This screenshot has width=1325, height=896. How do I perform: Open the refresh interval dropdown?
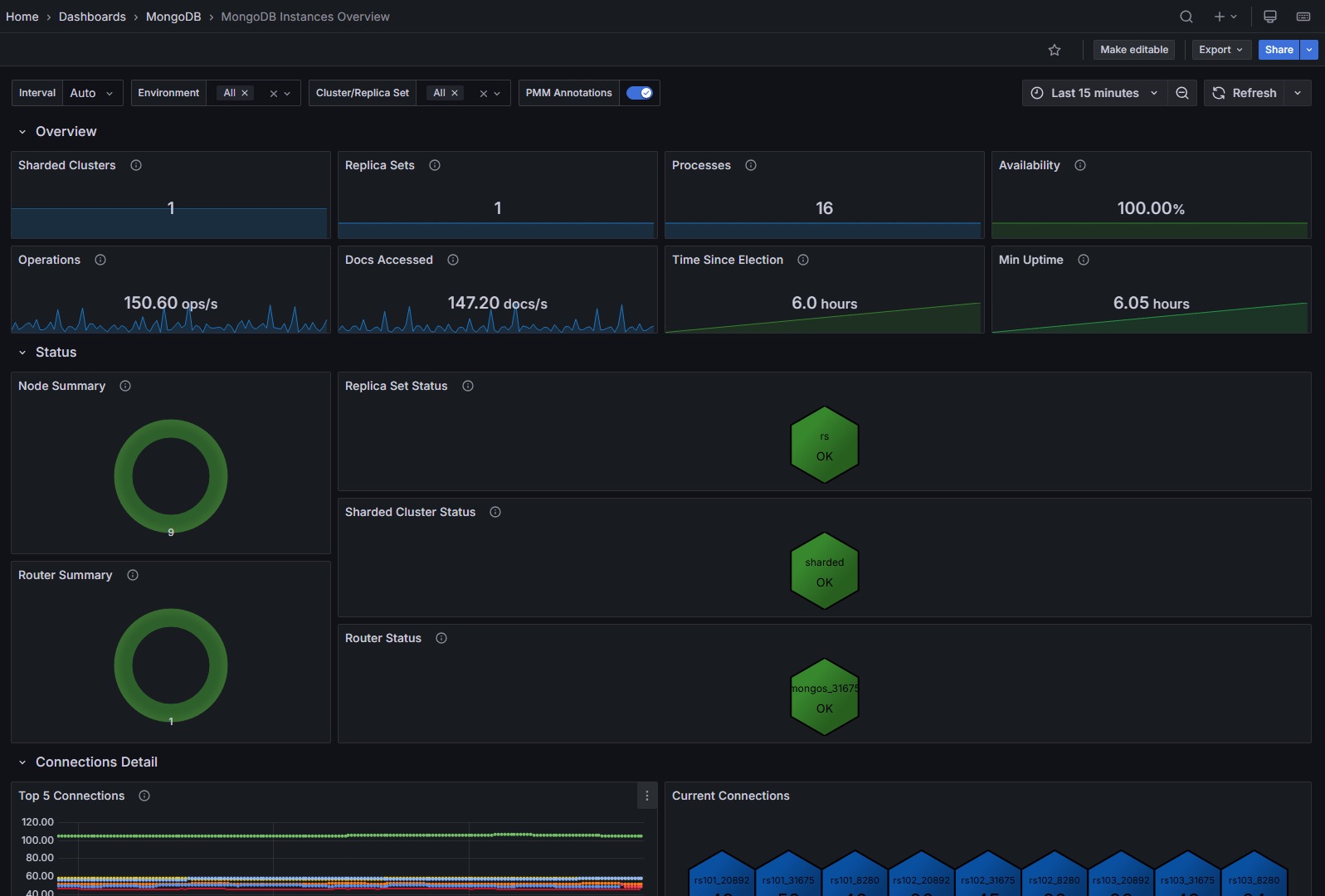click(x=1298, y=93)
